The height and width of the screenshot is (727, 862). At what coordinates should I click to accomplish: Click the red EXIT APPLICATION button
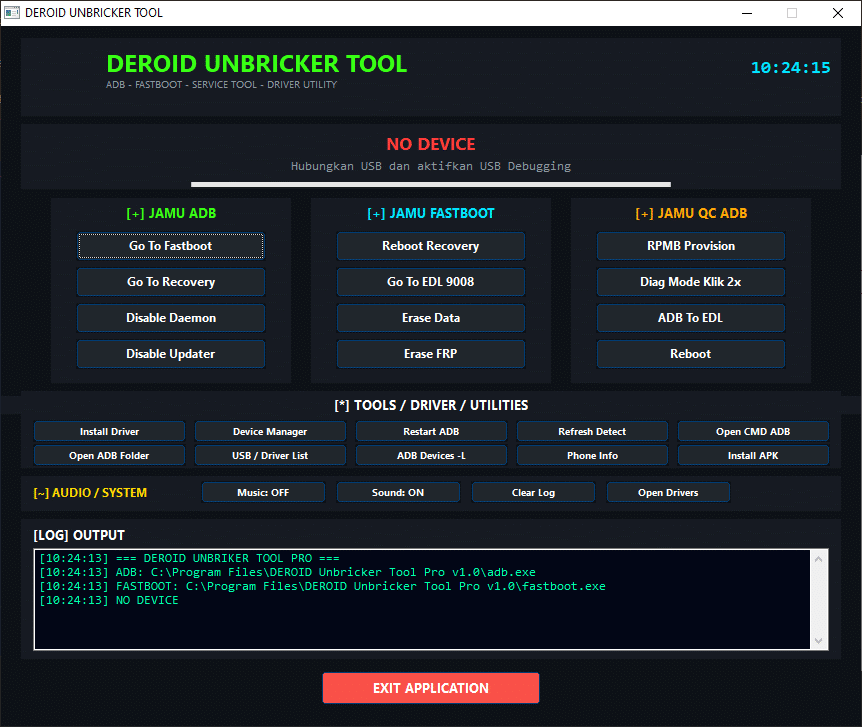(430, 688)
